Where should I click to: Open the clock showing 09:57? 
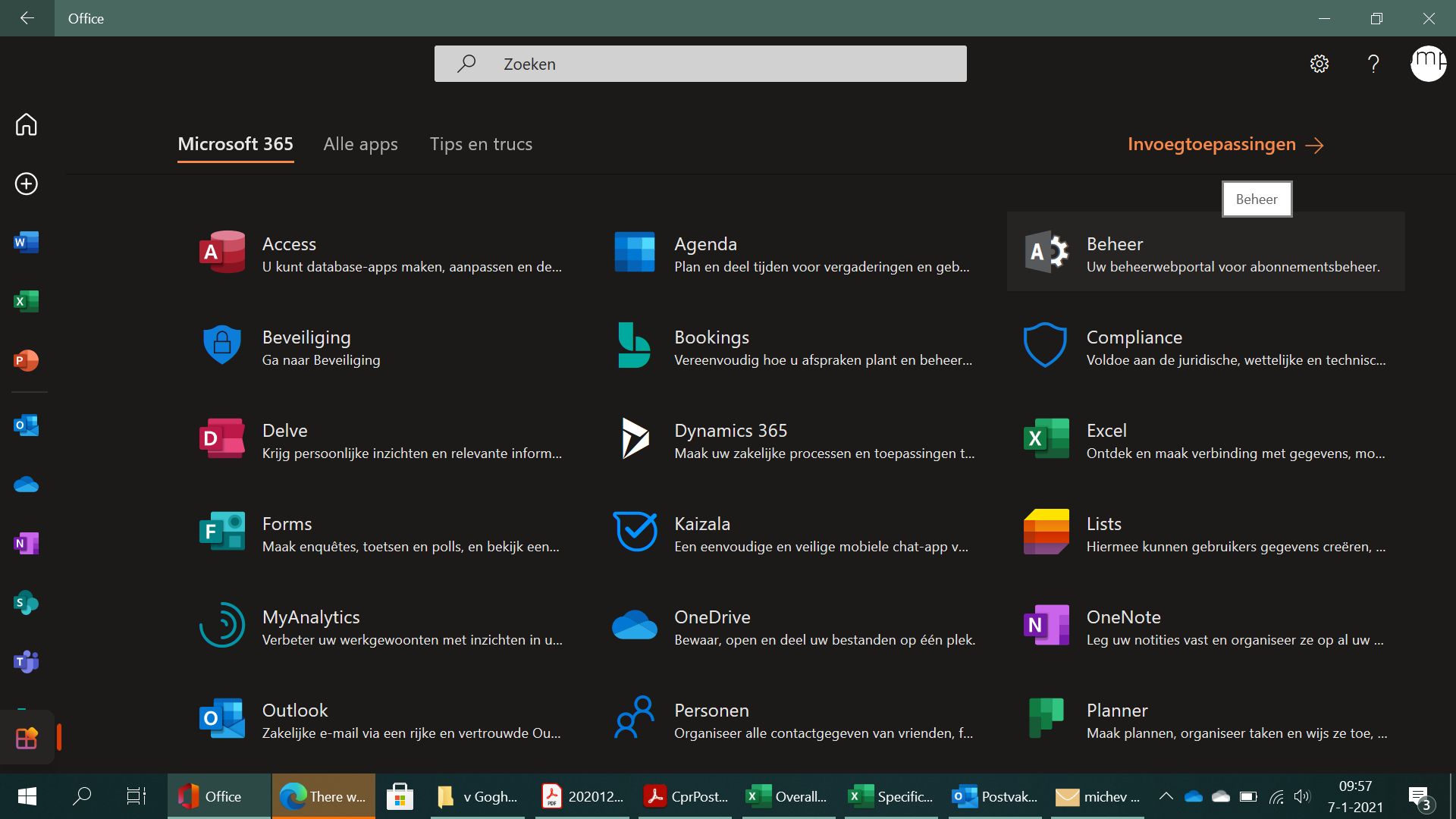1355,796
